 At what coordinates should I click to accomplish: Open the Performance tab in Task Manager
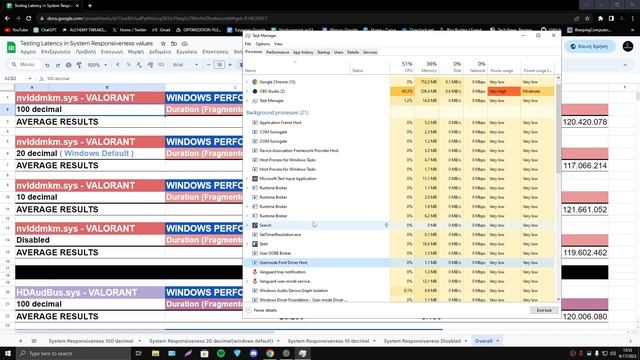(x=277, y=52)
